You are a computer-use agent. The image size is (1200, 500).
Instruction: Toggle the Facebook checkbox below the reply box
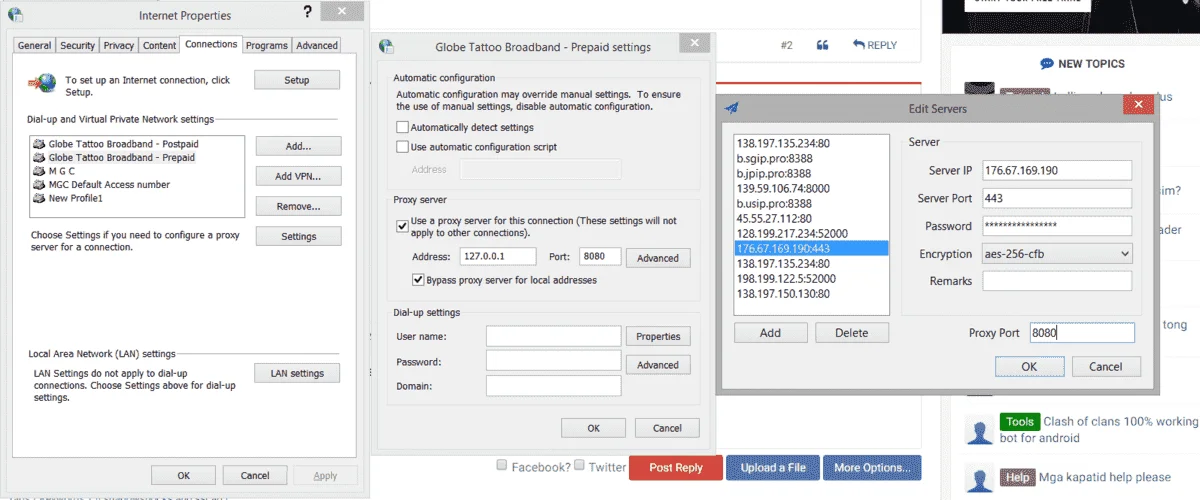pyautogui.click(x=503, y=465)
